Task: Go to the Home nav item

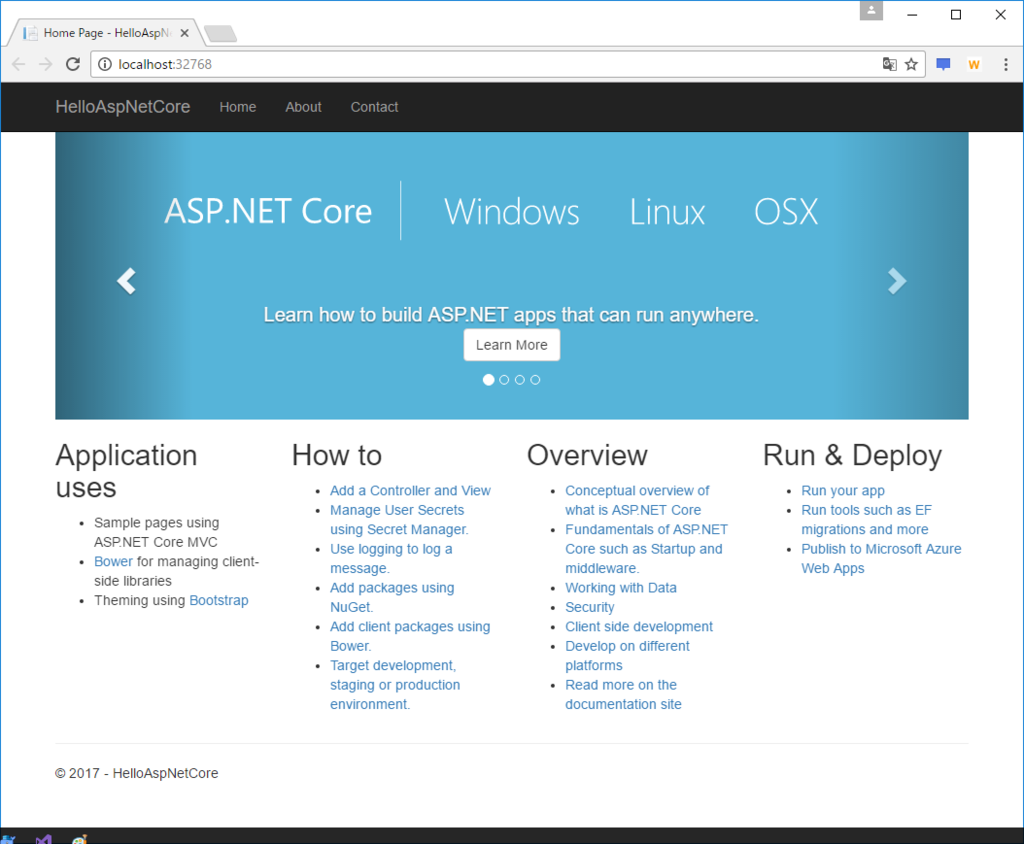Action: [x=238, y=107]
